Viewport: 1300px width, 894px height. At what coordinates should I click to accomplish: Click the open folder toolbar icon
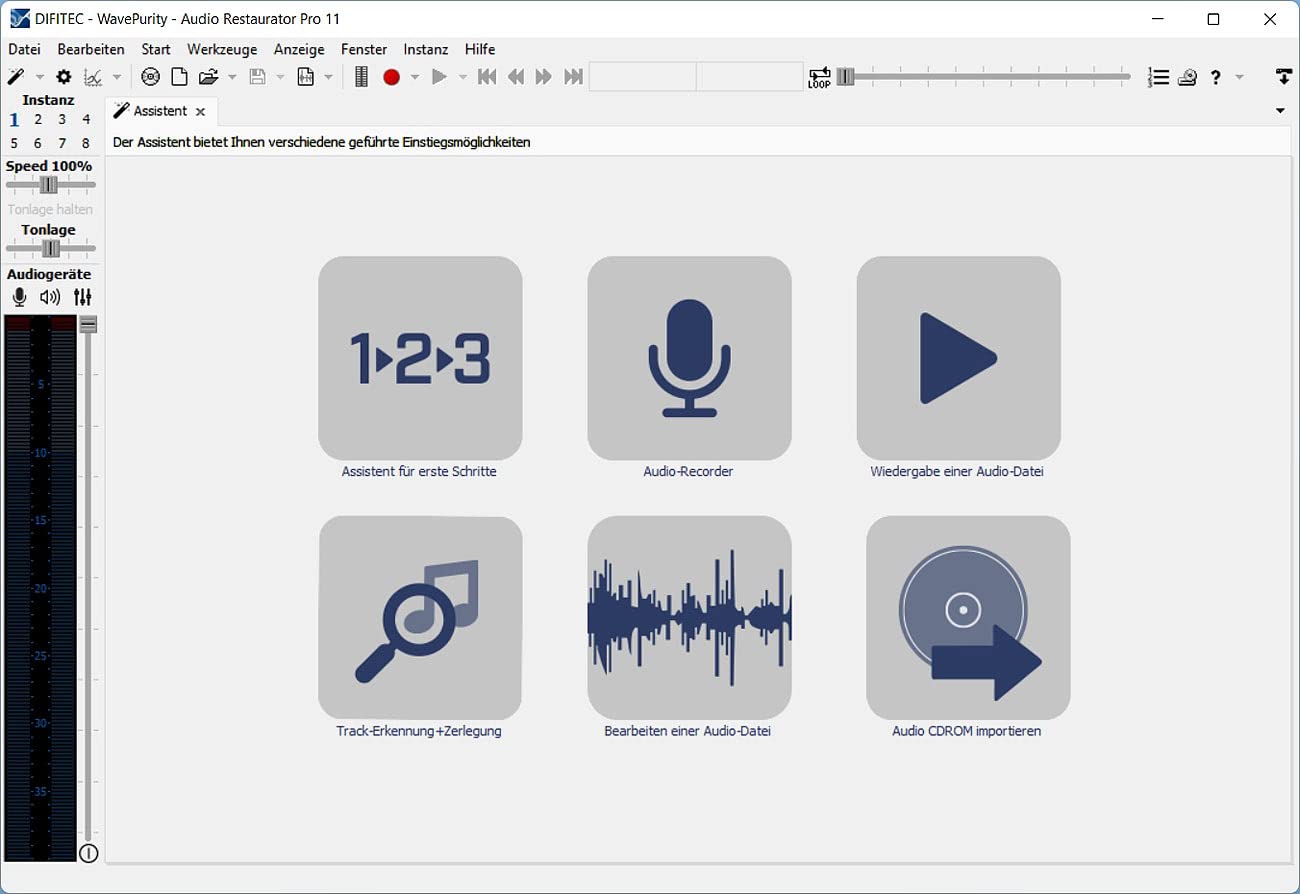pyautogui.click(x=208, y=77)
